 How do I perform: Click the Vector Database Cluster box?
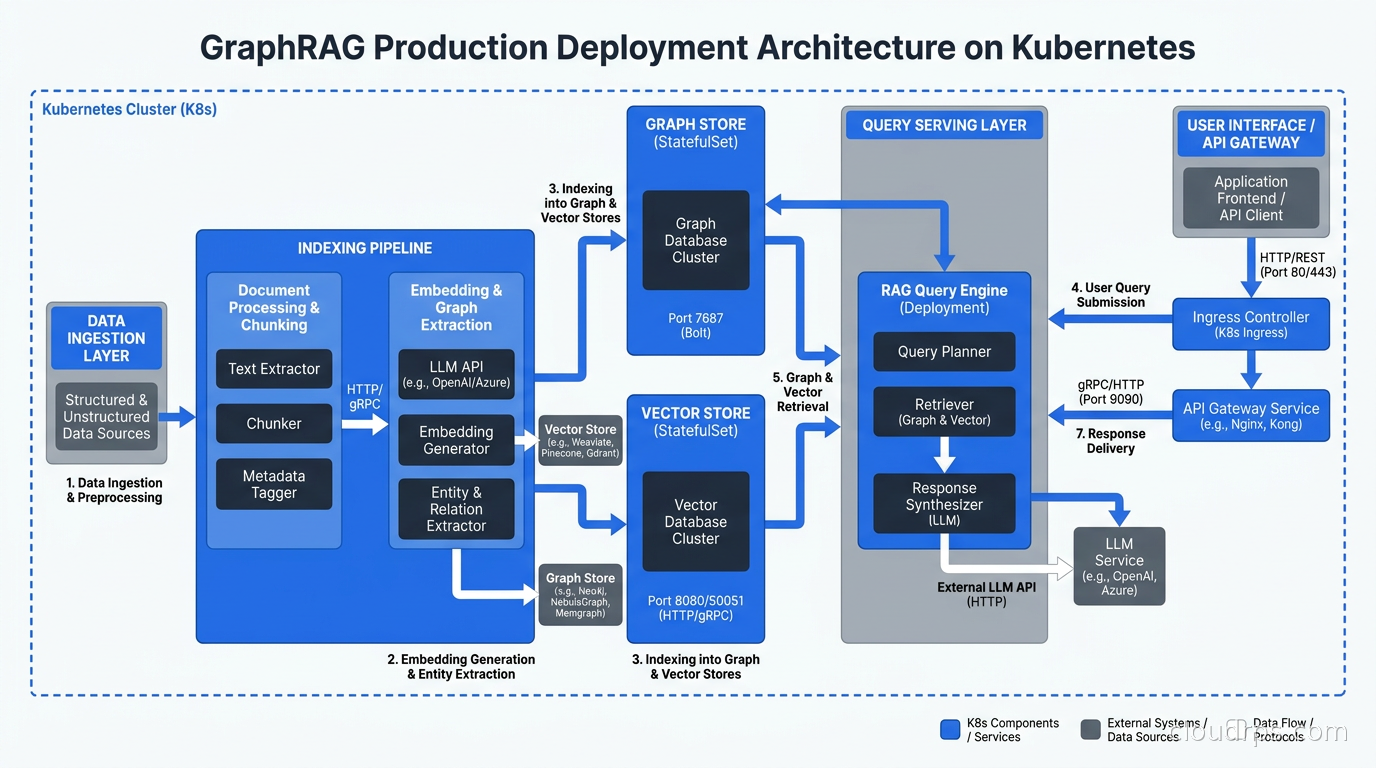pyautogui.click(x=696, y=522)
